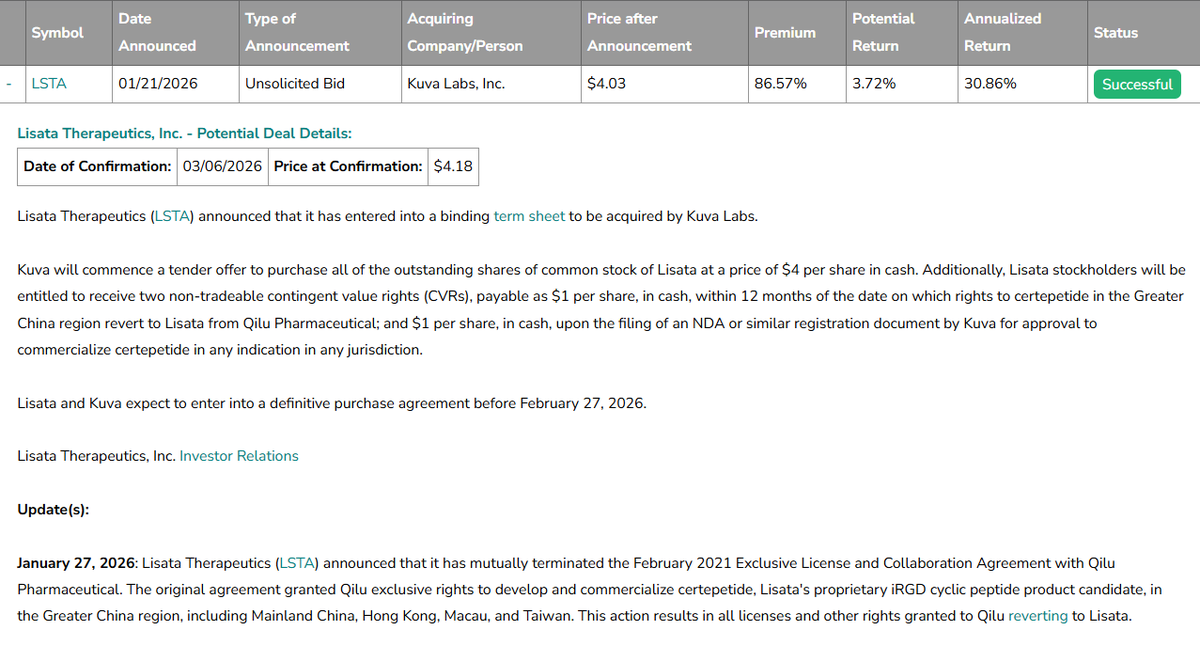Select the 30.86% annualized return cell
The width and height of the screenshot is (1200, 646).
pyautogui.click(x=1021, y=84)
